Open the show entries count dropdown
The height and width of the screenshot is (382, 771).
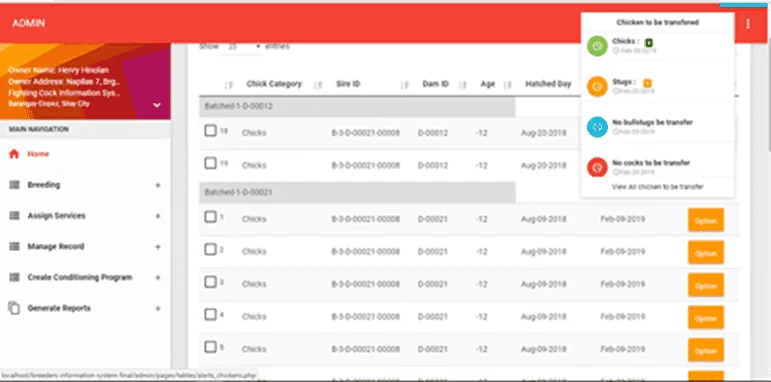[242, 47]
